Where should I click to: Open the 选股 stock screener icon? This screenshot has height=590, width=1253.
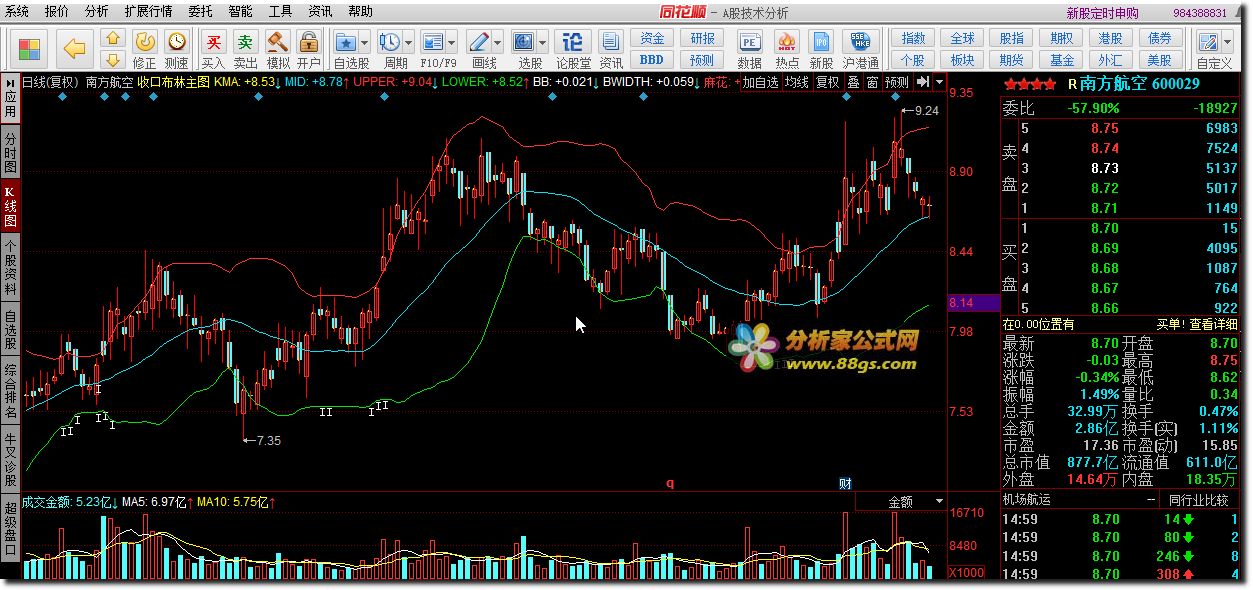point(524,41)
